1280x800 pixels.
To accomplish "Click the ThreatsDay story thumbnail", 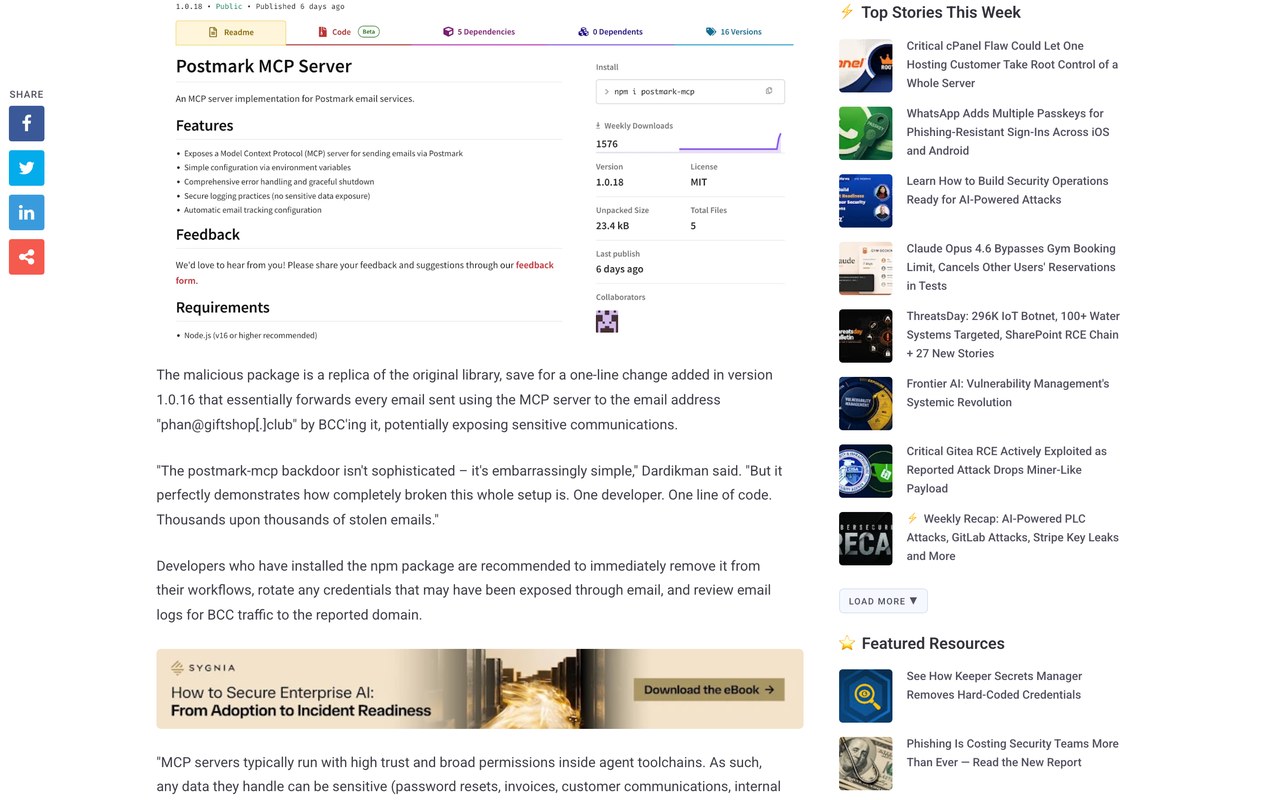I will click(x=866, y=336).
